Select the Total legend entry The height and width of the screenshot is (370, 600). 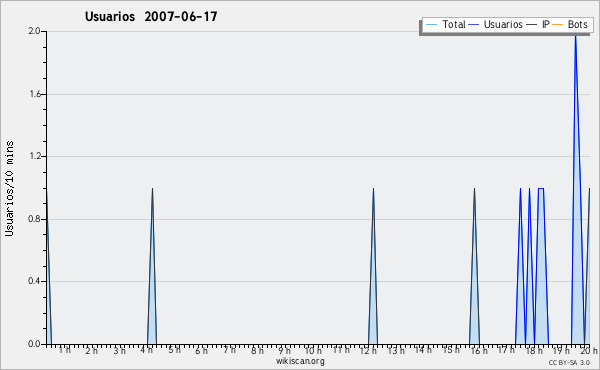(x=445, y=24)
